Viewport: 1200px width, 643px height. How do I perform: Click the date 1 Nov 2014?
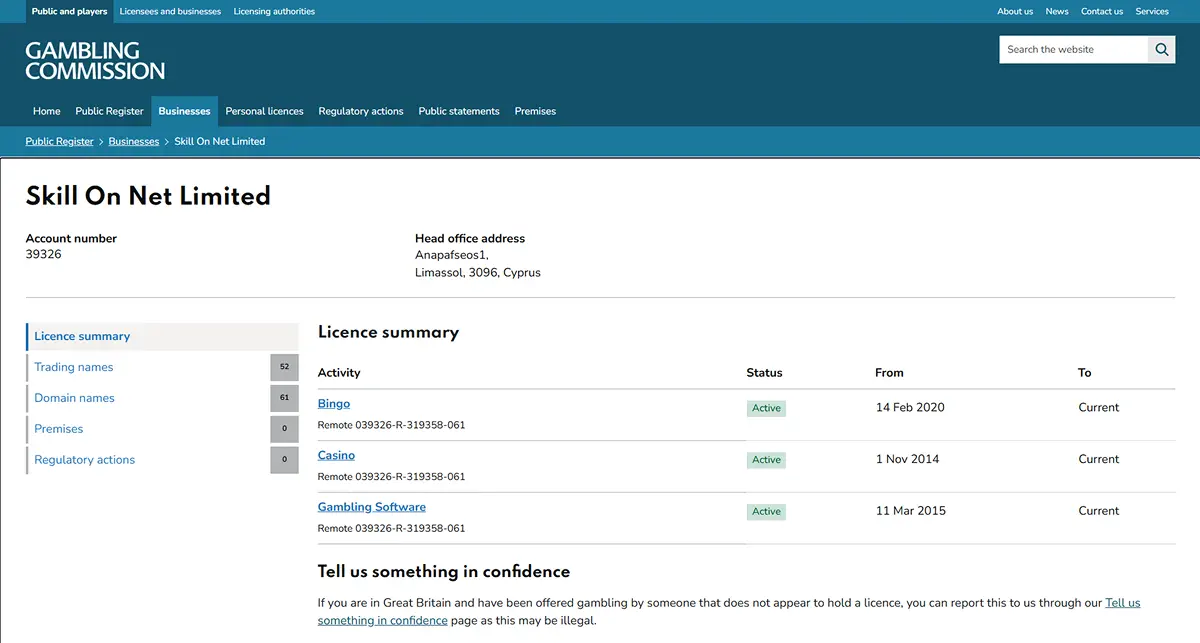907,459
